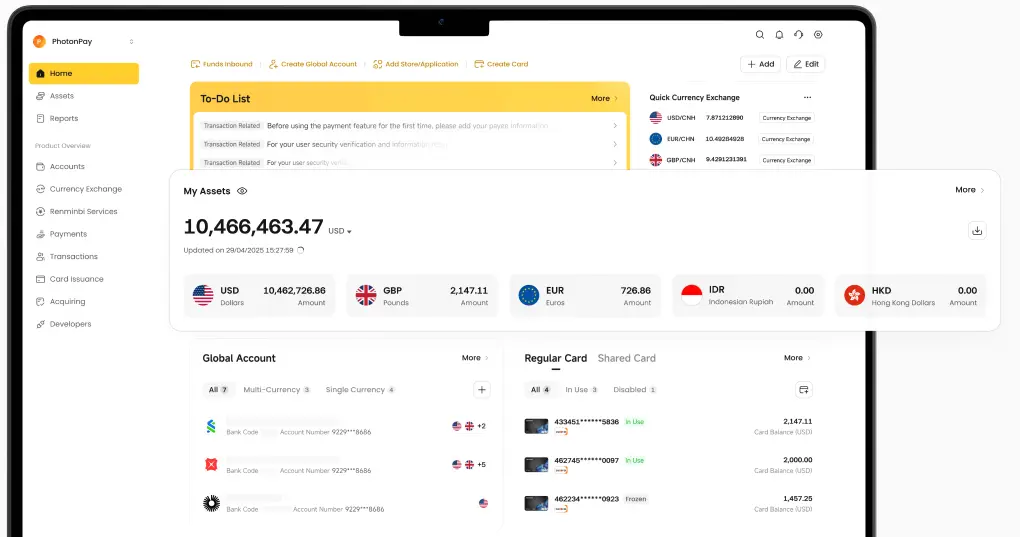The width and height of the screenshot is (1020, 537).
Task: Click the PhotonPay logo icon
Action: click(39, 41)
